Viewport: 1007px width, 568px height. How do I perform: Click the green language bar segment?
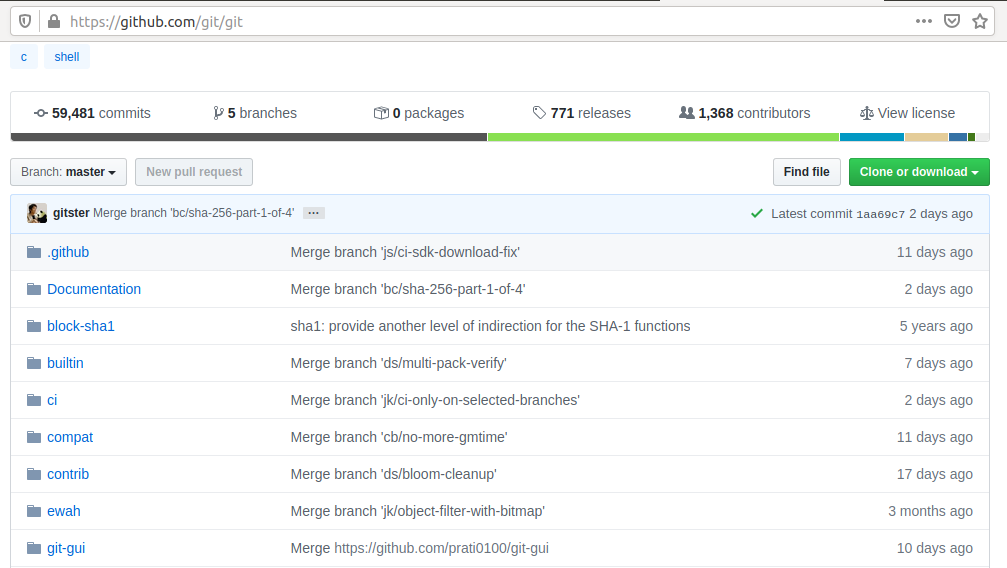click(x=663, y=137)
